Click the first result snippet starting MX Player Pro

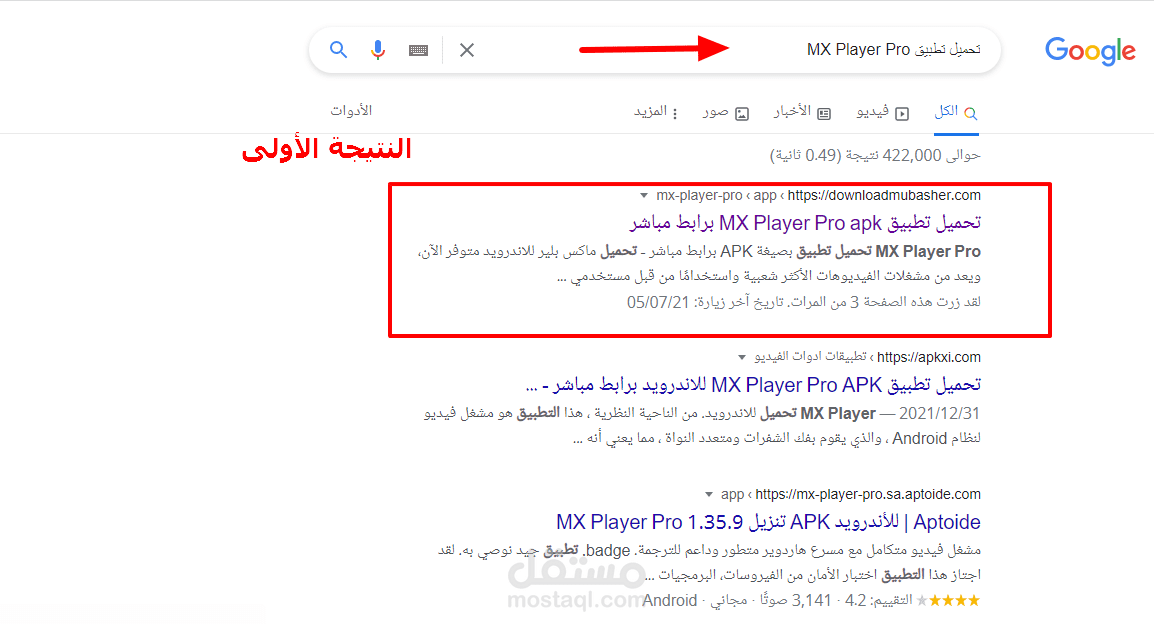click(x=699, y=263)
